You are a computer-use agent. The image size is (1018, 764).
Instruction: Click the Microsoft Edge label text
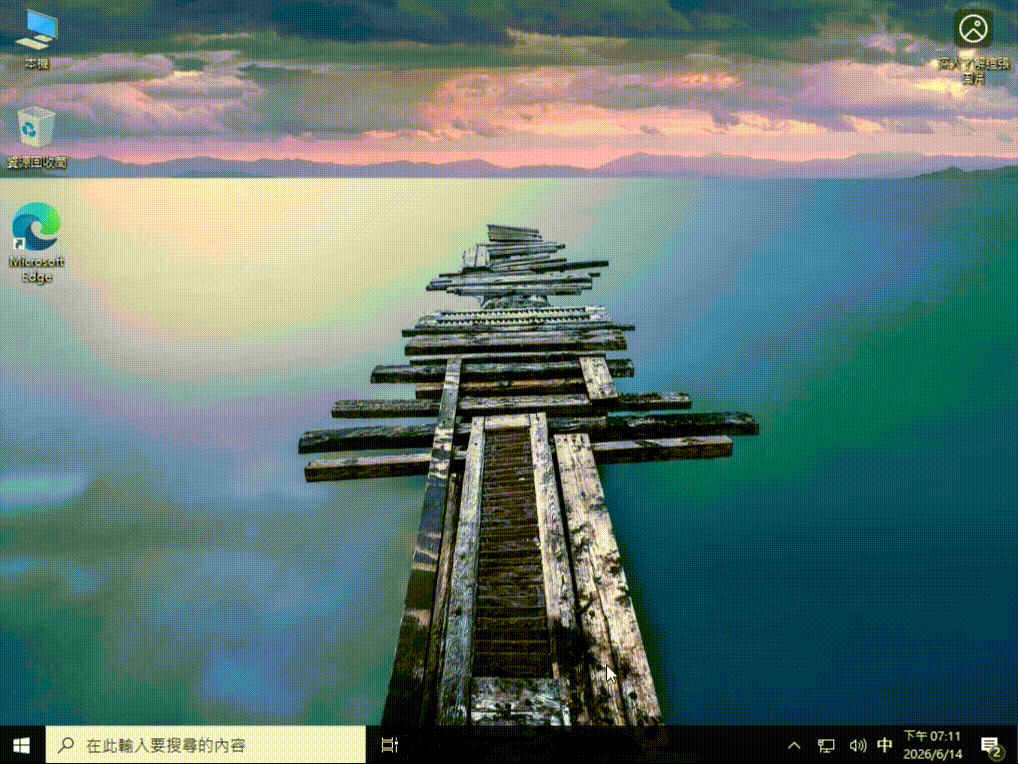click(36, 269)
